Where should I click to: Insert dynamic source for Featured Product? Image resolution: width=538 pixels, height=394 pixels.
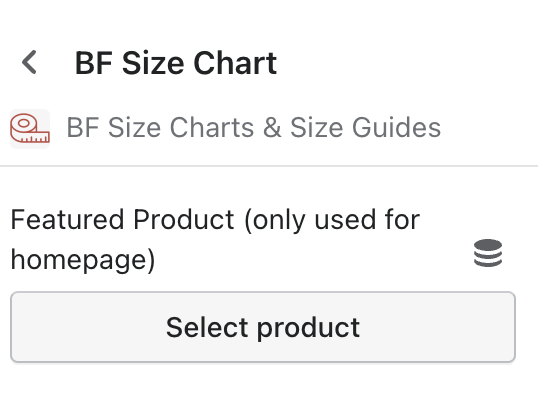point(488,253)
